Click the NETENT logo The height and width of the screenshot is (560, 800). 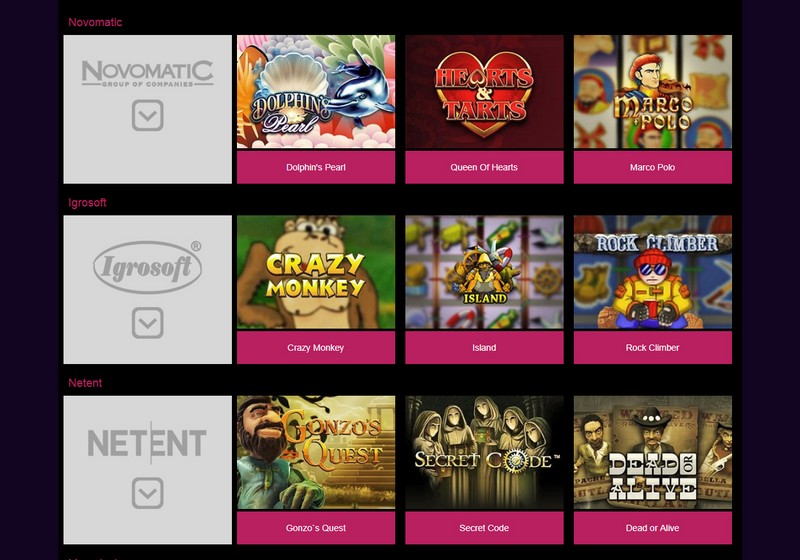click(x=147, y=442)
